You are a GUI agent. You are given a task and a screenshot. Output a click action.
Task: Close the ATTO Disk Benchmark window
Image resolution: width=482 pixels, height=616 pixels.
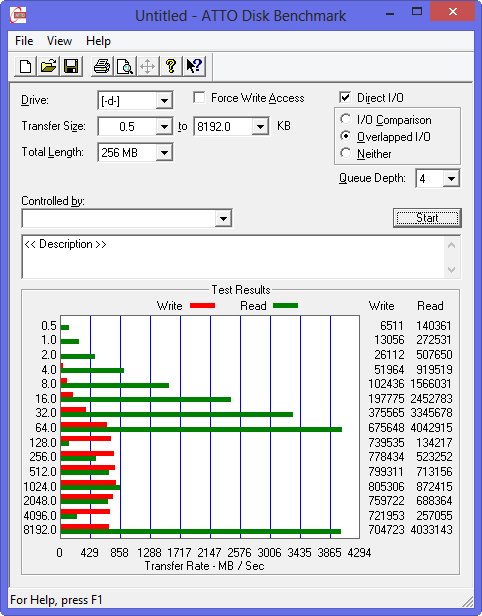click(x=453, y=13)
